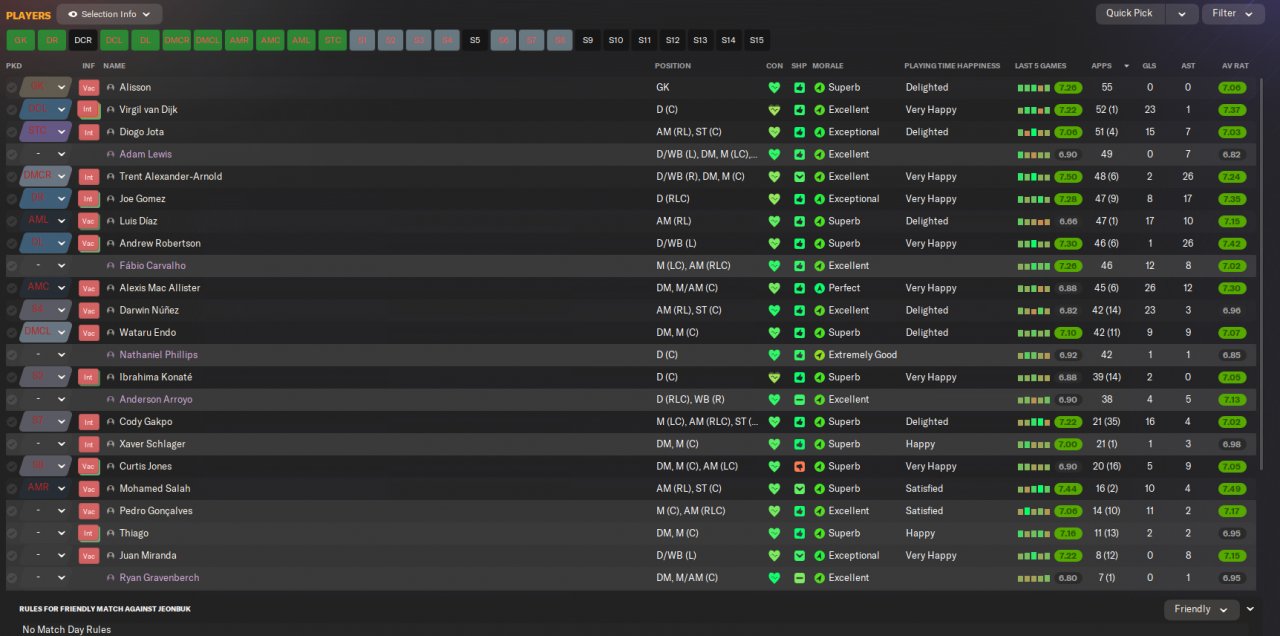Click Diogo Jota's Int info badge
The image size is (1280, 636).
point(88,132)
